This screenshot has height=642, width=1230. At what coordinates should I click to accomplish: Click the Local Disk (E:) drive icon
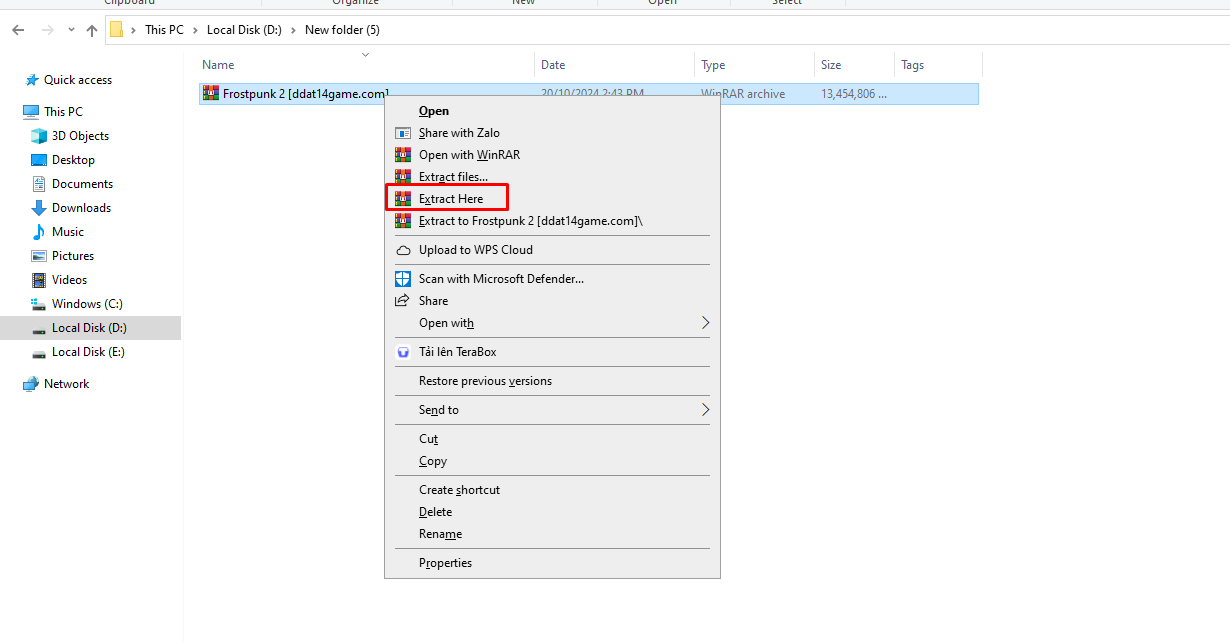(39, 353)
